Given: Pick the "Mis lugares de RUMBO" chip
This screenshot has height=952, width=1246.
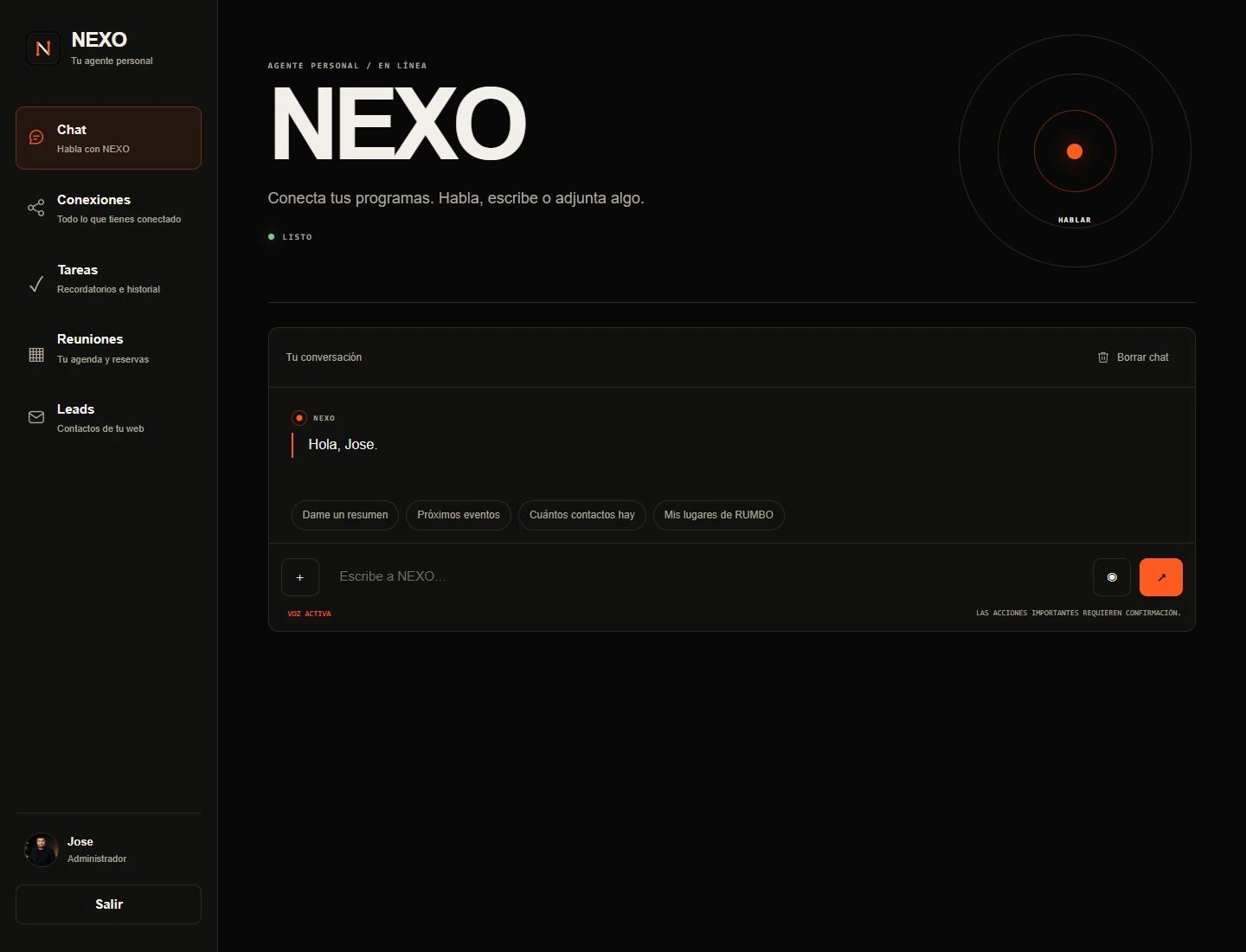Looking at the screenshot, I should tap(719, 515).
